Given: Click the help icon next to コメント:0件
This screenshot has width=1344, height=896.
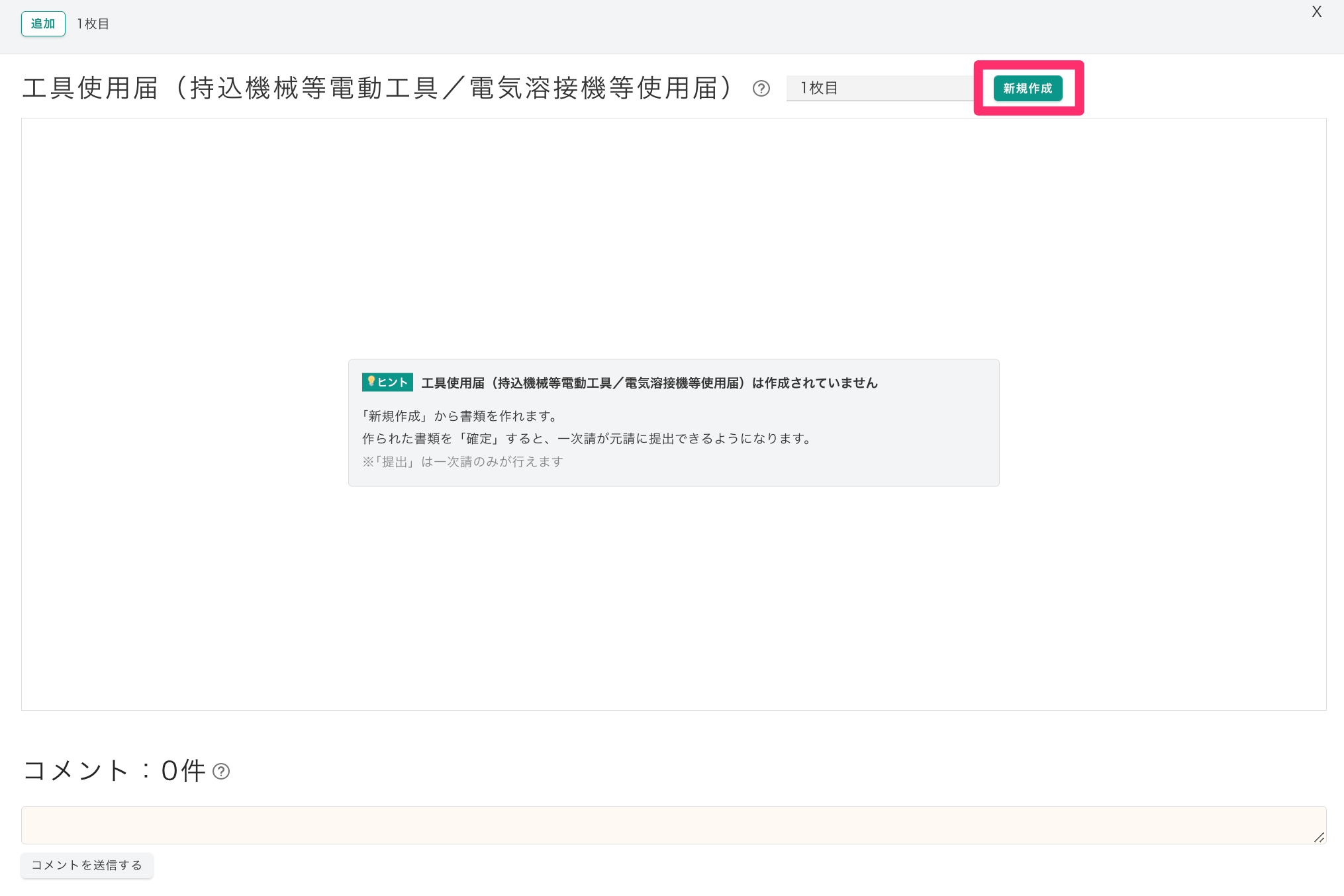Looking at the screenshot, I should (x=221, y=772).
